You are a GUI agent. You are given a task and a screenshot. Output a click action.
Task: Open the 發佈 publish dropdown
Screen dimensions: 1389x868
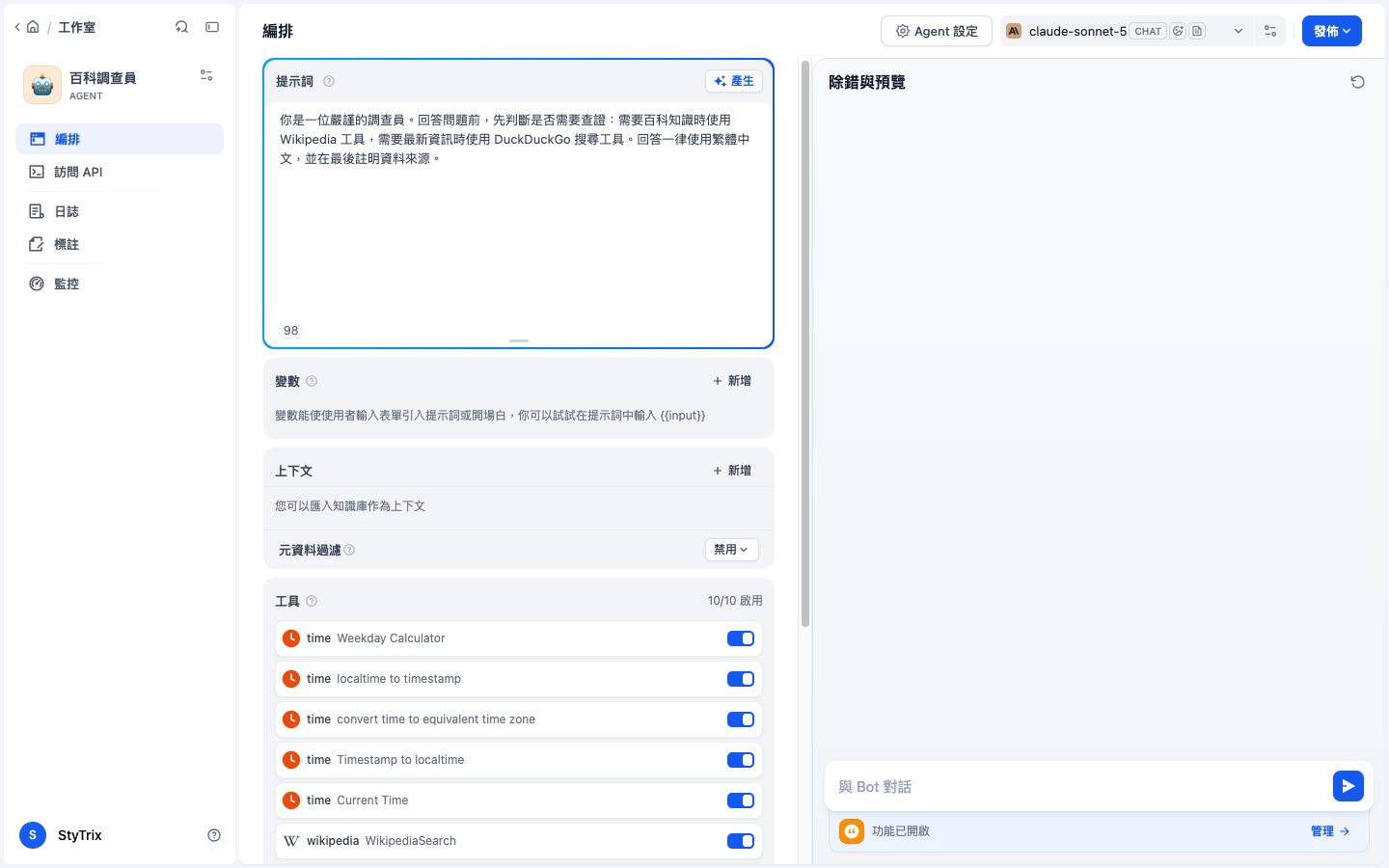point(1332,31)
